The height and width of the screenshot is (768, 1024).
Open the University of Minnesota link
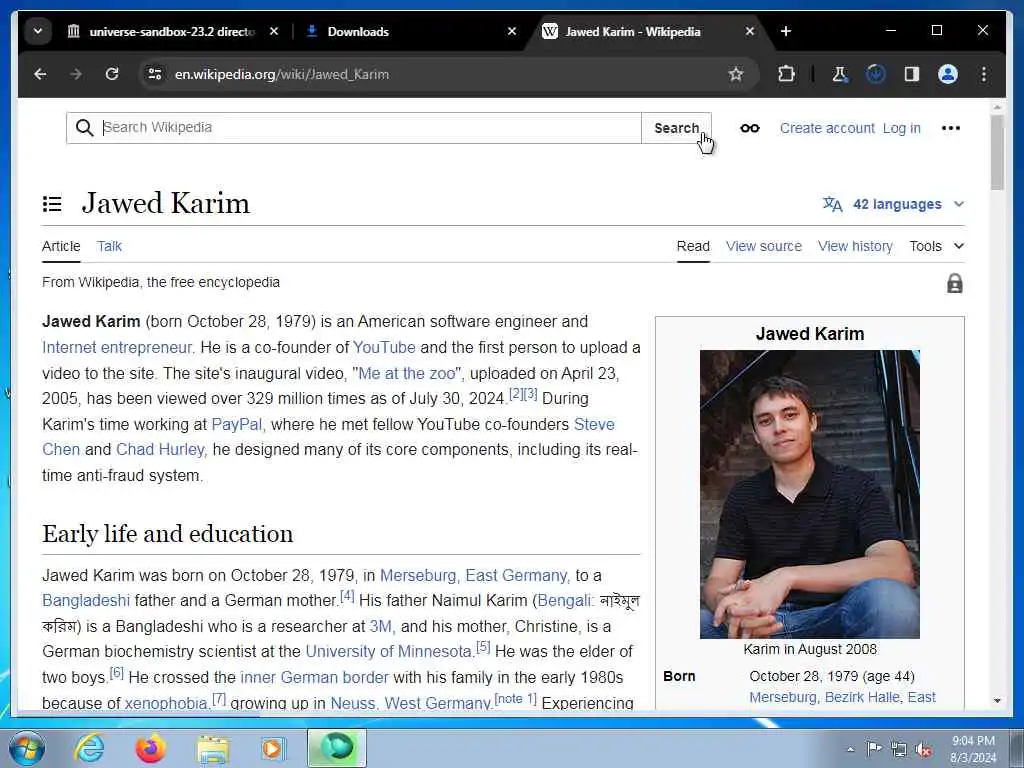388,652
